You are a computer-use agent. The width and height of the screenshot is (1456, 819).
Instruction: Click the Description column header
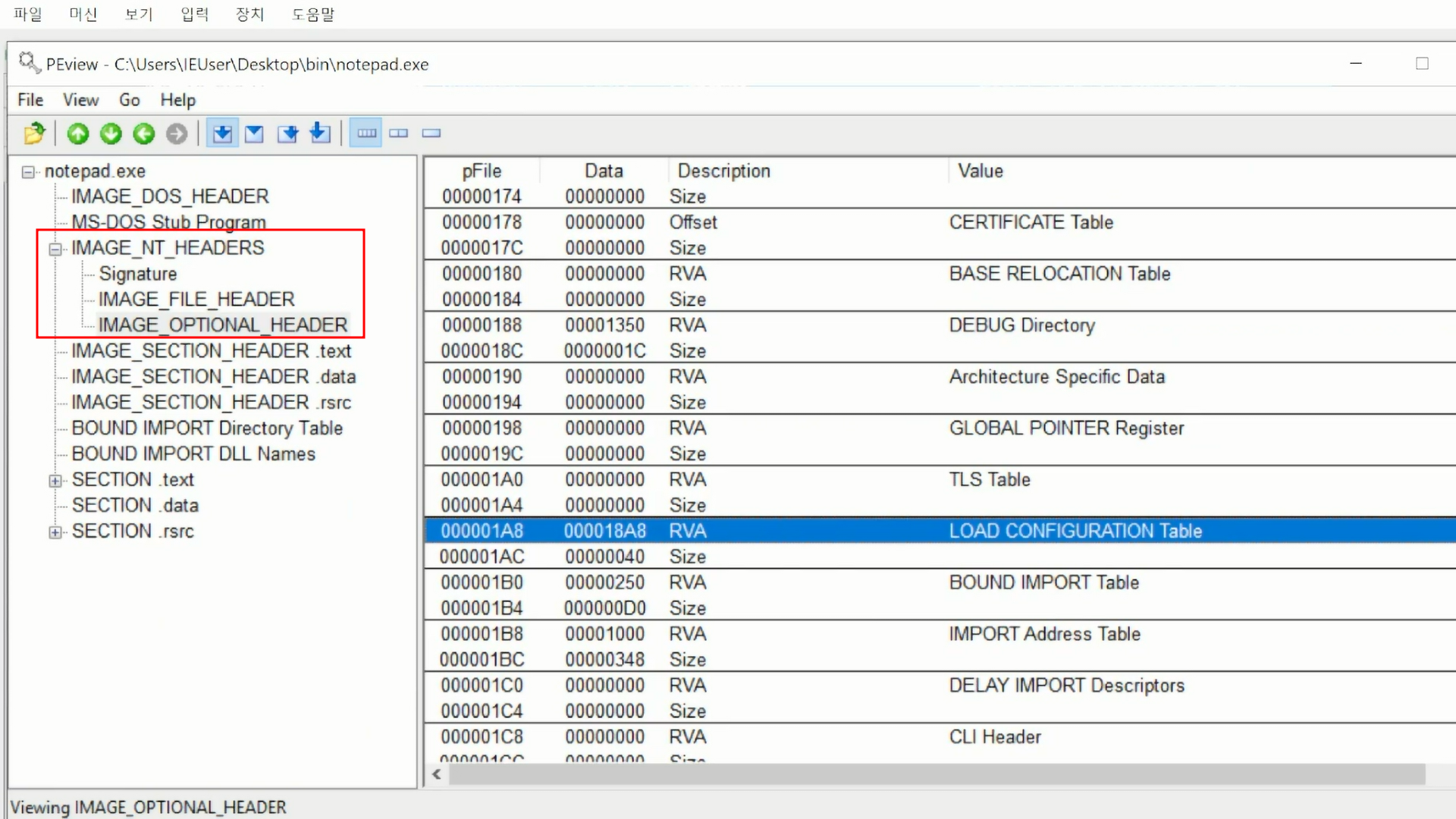[808, 171]
